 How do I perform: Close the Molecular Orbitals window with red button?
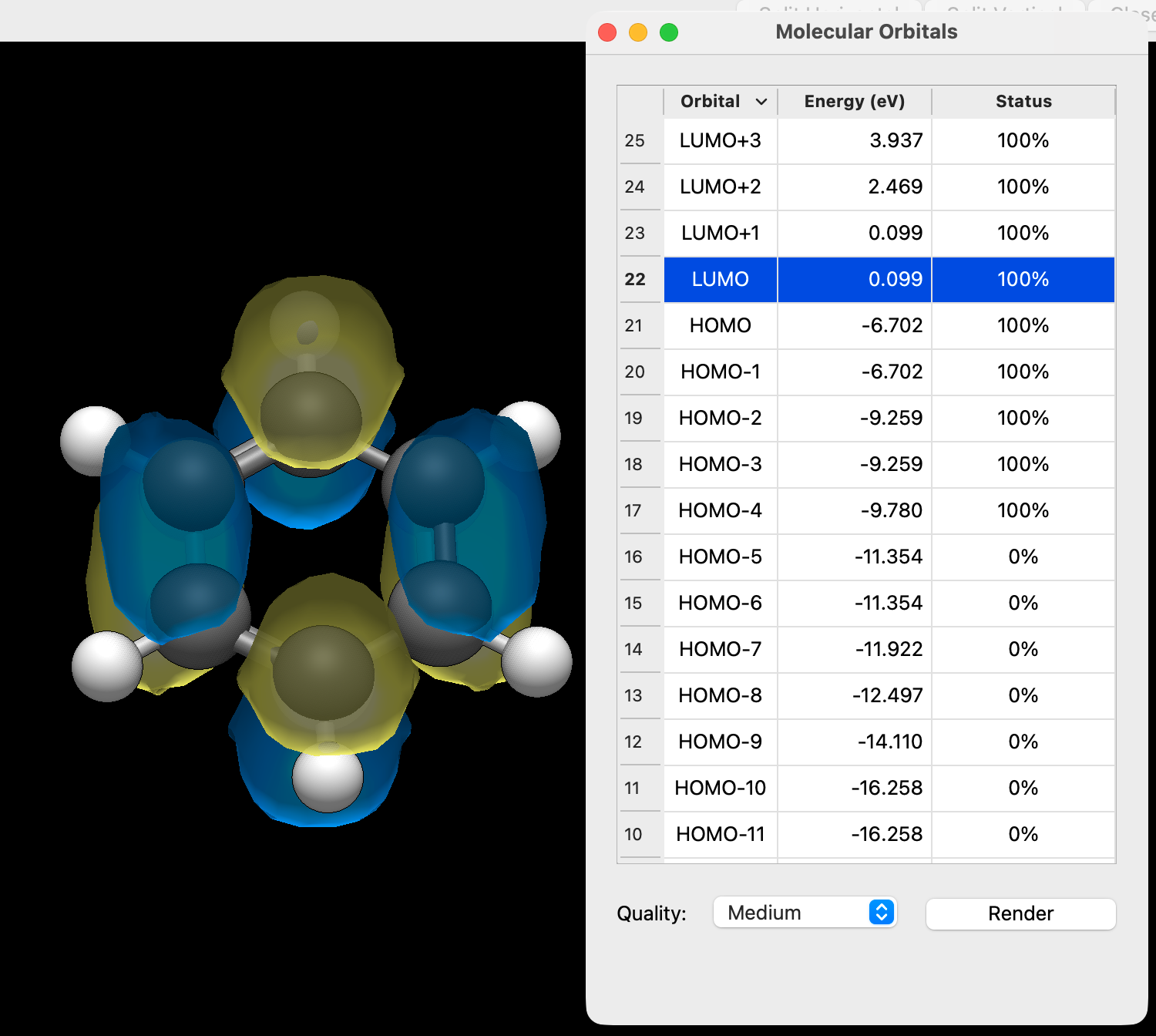(607, 32)
